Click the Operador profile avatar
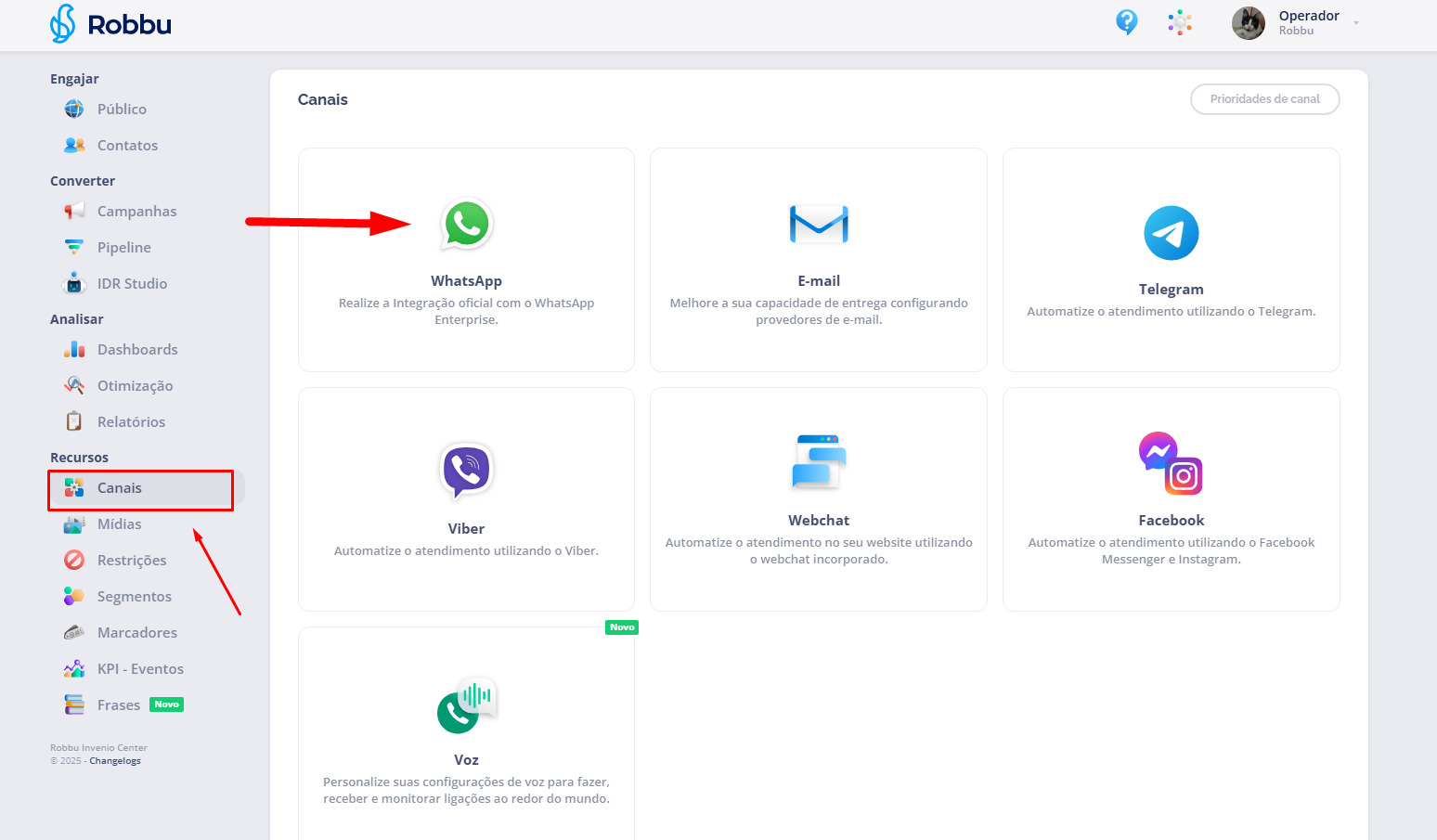Screen dimensions: 1437x840 1248,23
